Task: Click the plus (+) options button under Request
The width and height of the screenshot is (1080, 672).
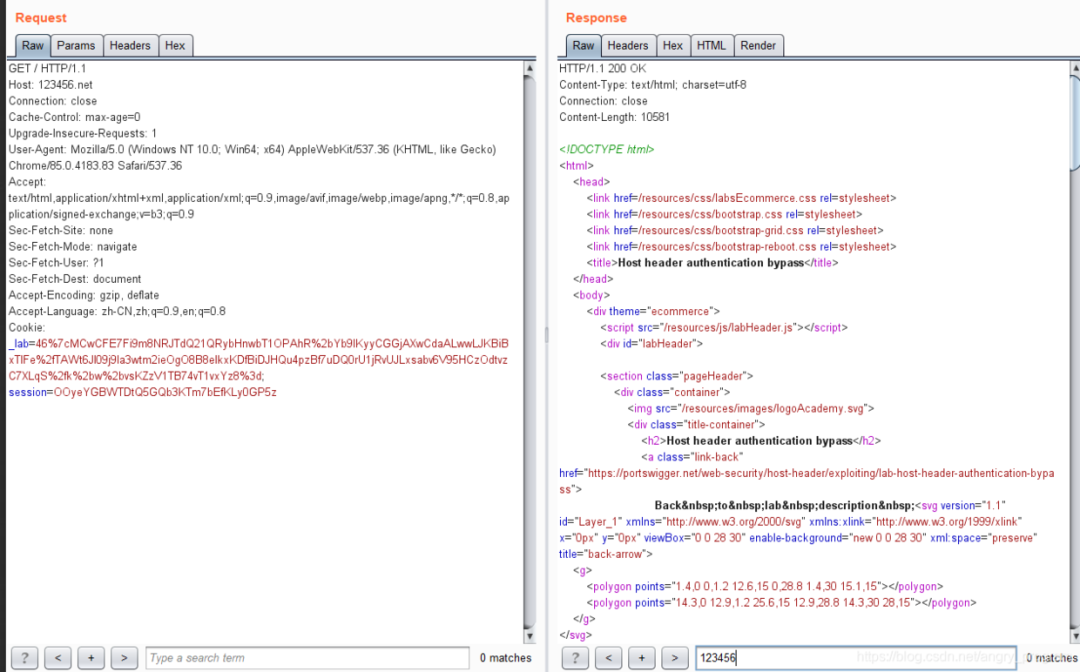Action: (91, 658)
